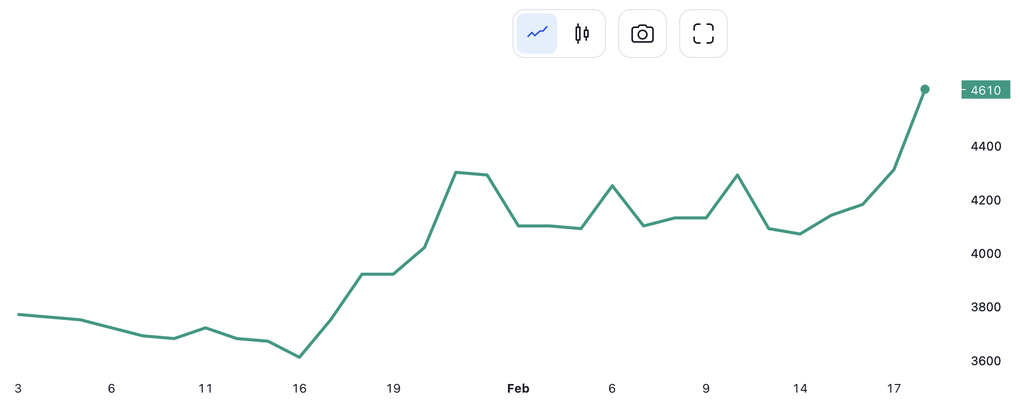Click the 3 date label at the x-axis start
1020x415 pixels.
pos(18,388)
